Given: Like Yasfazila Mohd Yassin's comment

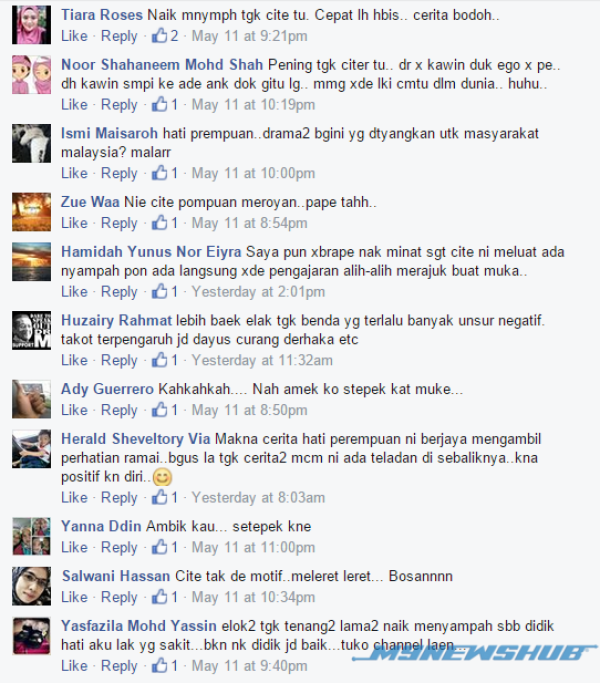Looking at the screenshot, I should pyautogui.click(x=74, y=666).
